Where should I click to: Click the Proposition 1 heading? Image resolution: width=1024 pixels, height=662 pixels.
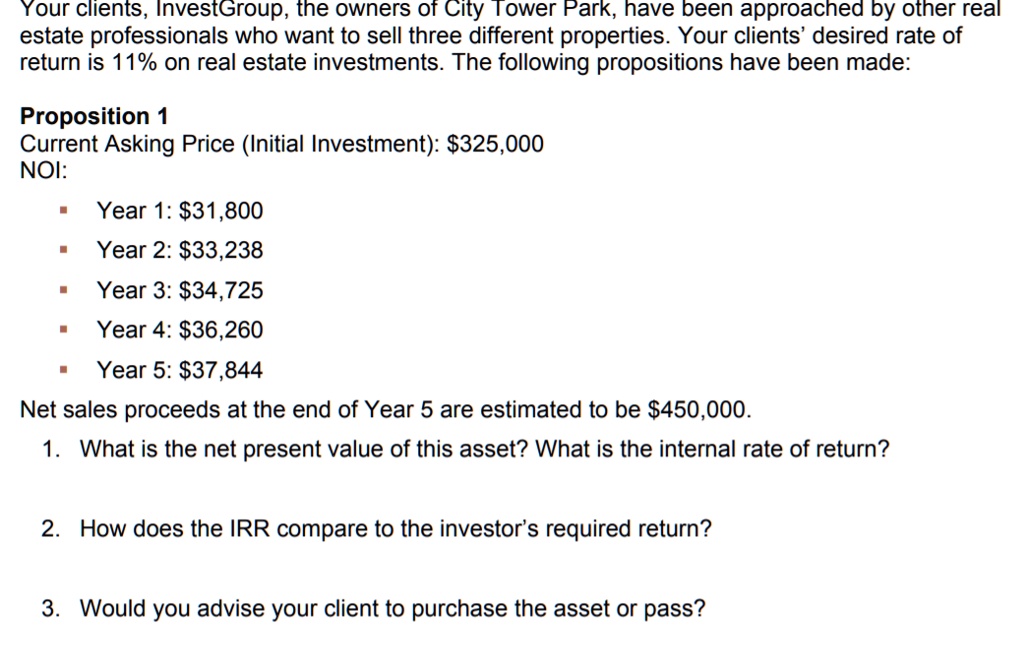pyautogui.click(x=94, y=116)
